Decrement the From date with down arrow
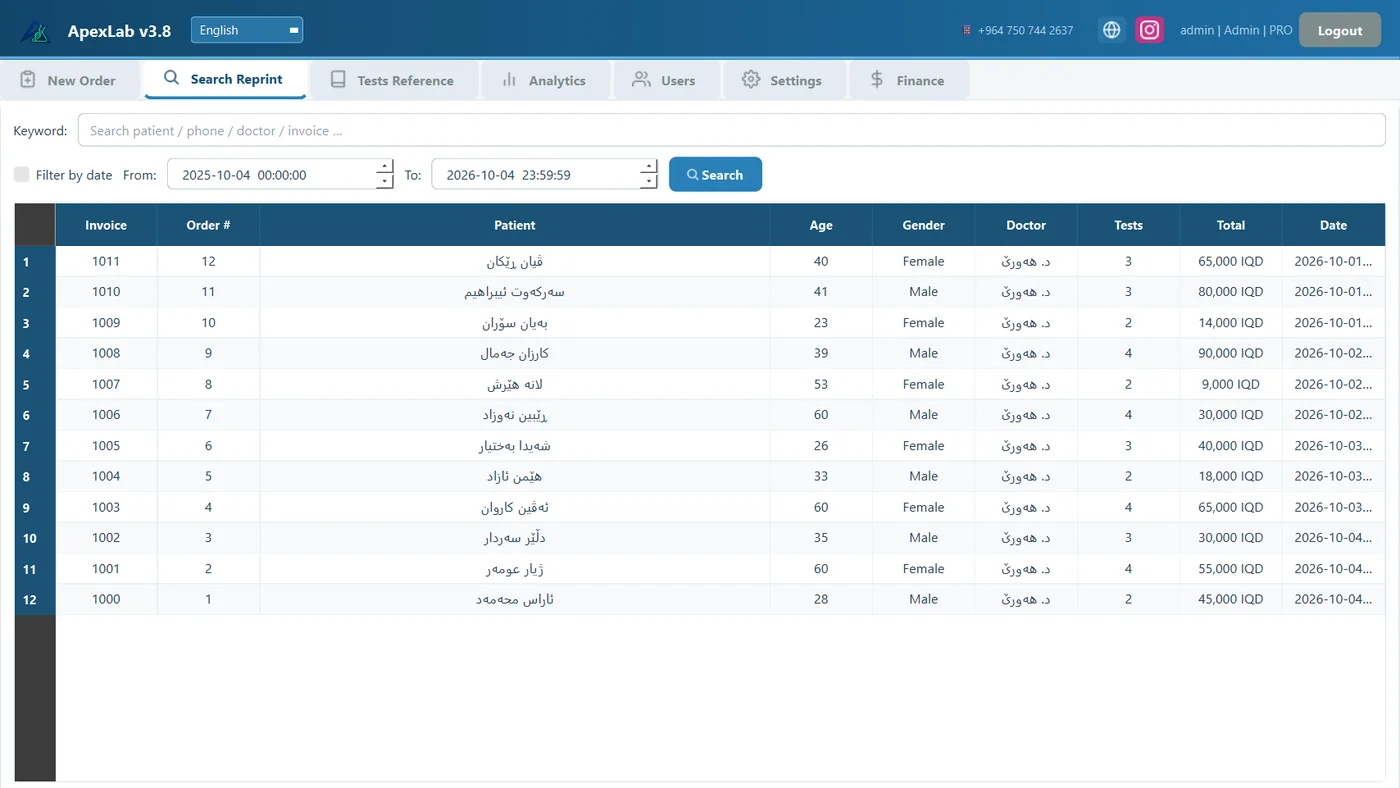This screenshot has width=1400, height=788. [x=385, y=182]
